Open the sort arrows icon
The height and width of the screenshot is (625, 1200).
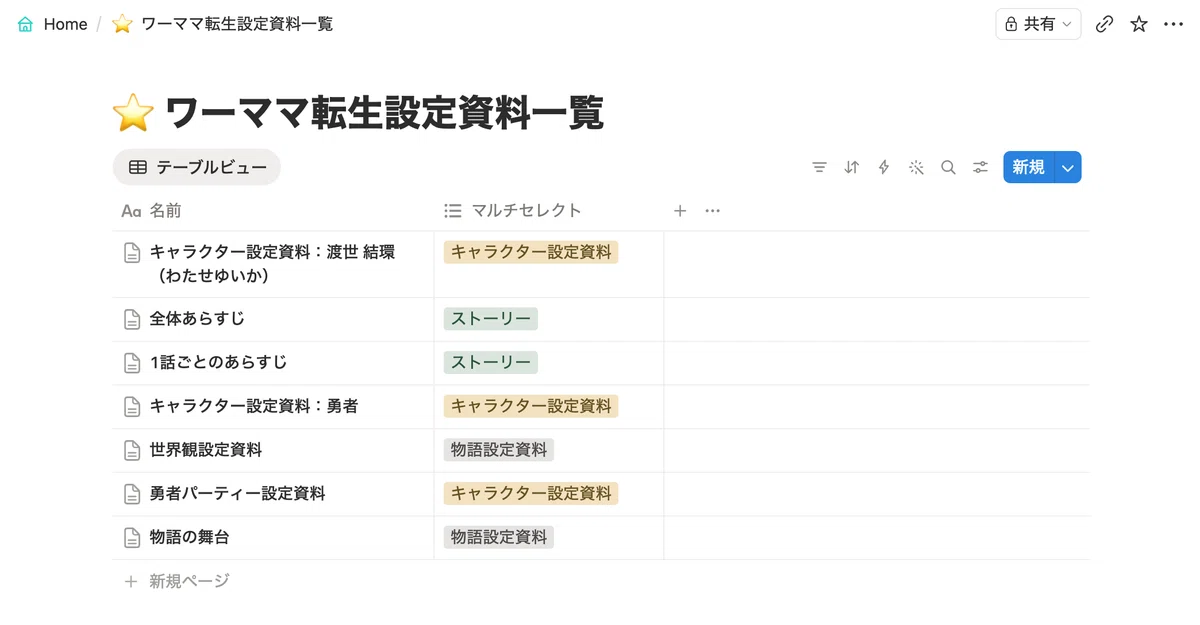pos(851,167)
